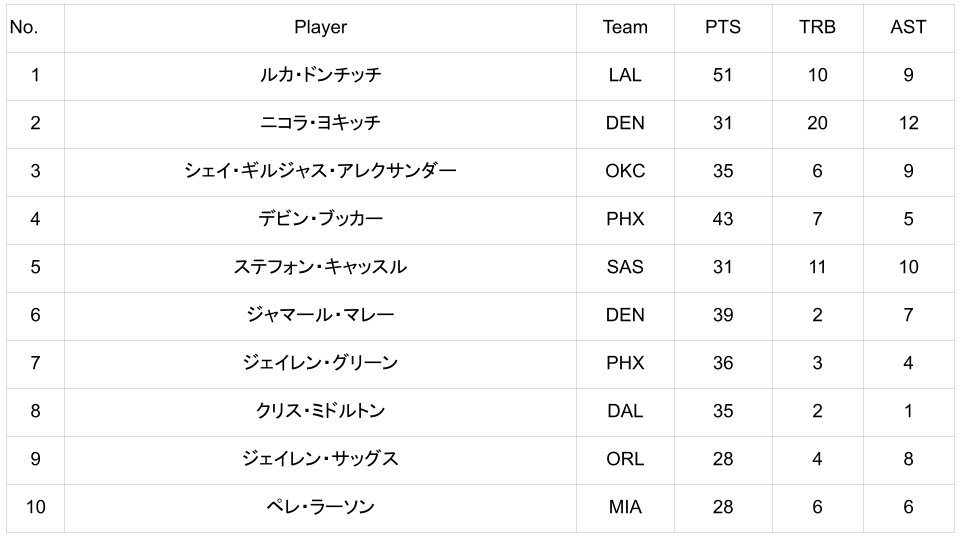Select the デビン・ブッカー player cell
Viewport: 960px width, 540px height.
click(320, 219)
